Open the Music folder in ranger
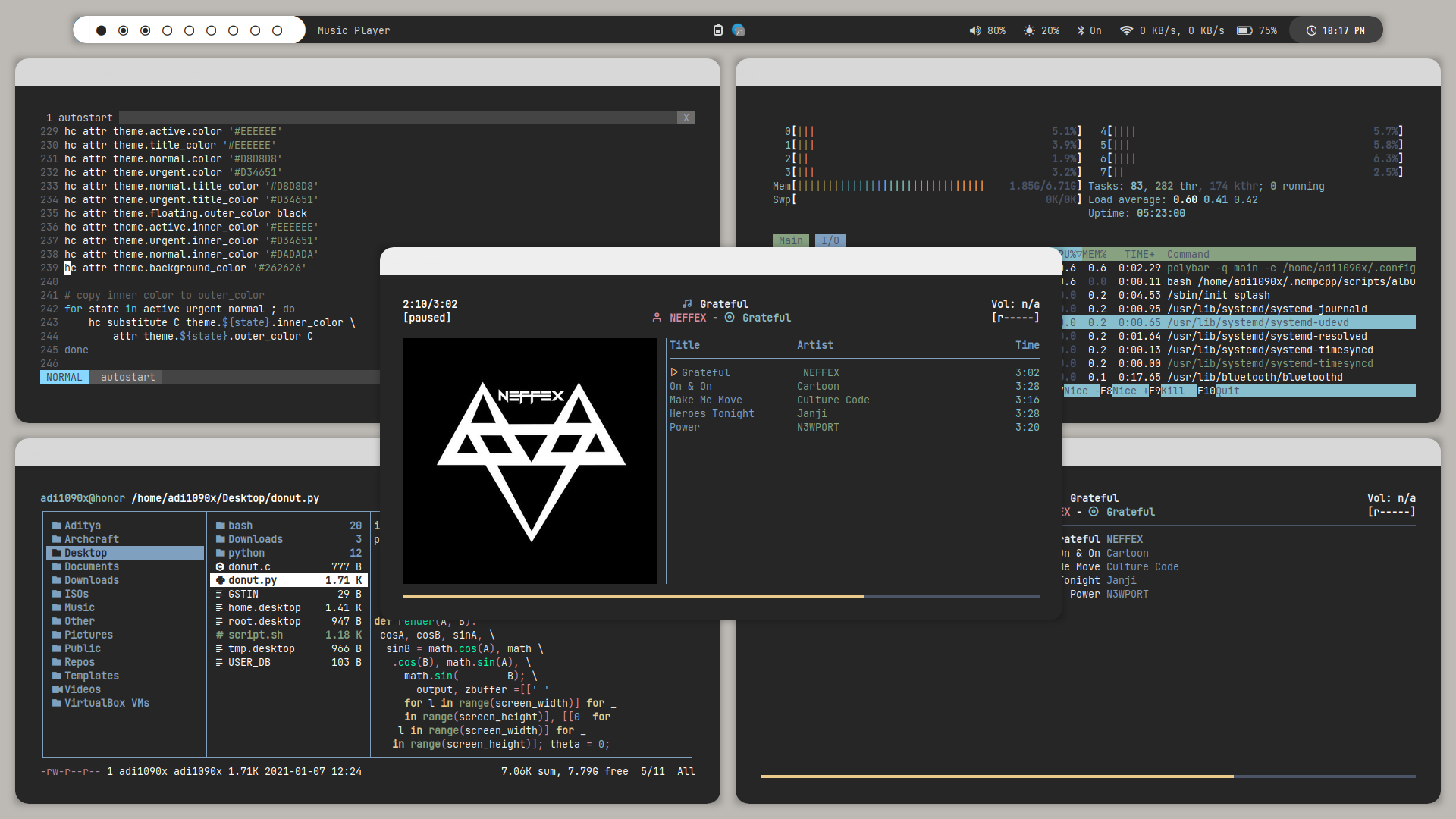Viewport: 1456px width, 819px height. pos(80,607)
